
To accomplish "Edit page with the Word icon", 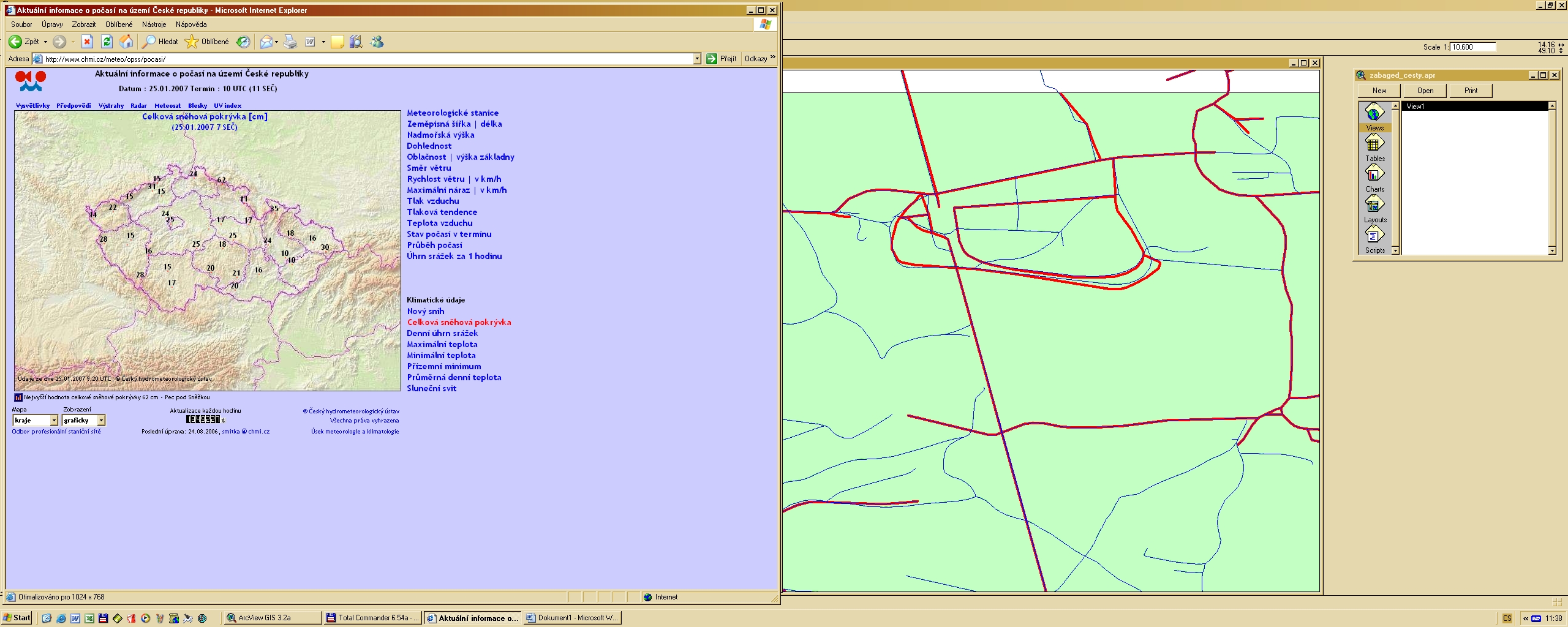I will 311,42.
